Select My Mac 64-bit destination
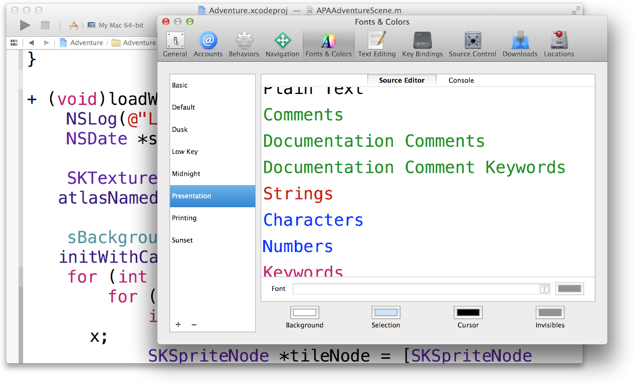This screenshot has height=384, width=634. point(116,25)
